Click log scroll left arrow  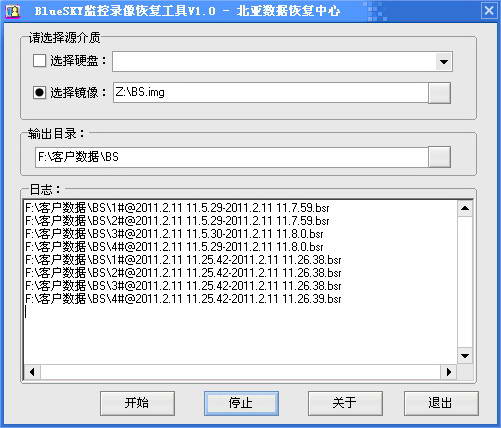point(32,372)
